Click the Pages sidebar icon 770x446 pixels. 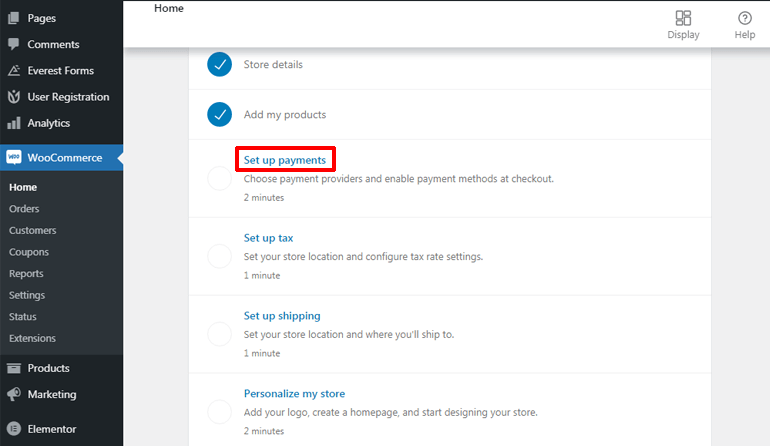14,18
